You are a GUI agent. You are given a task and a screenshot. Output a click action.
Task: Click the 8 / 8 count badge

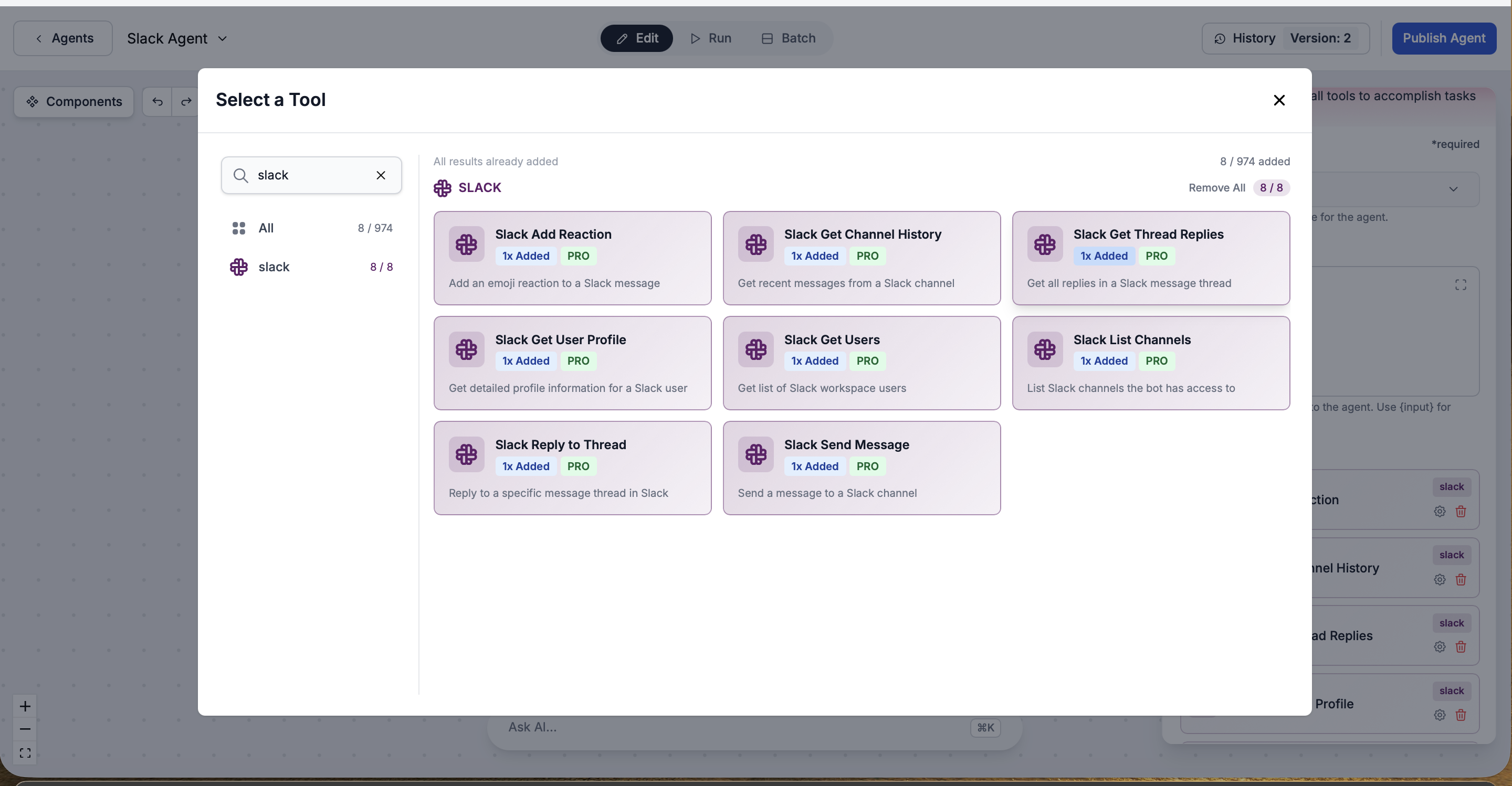1272,188
